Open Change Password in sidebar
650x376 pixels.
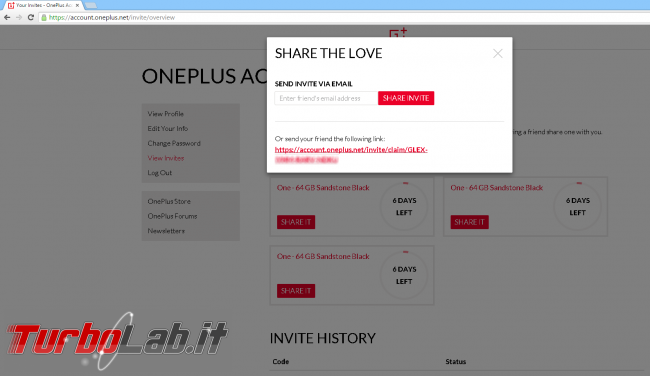coord(174,143)
